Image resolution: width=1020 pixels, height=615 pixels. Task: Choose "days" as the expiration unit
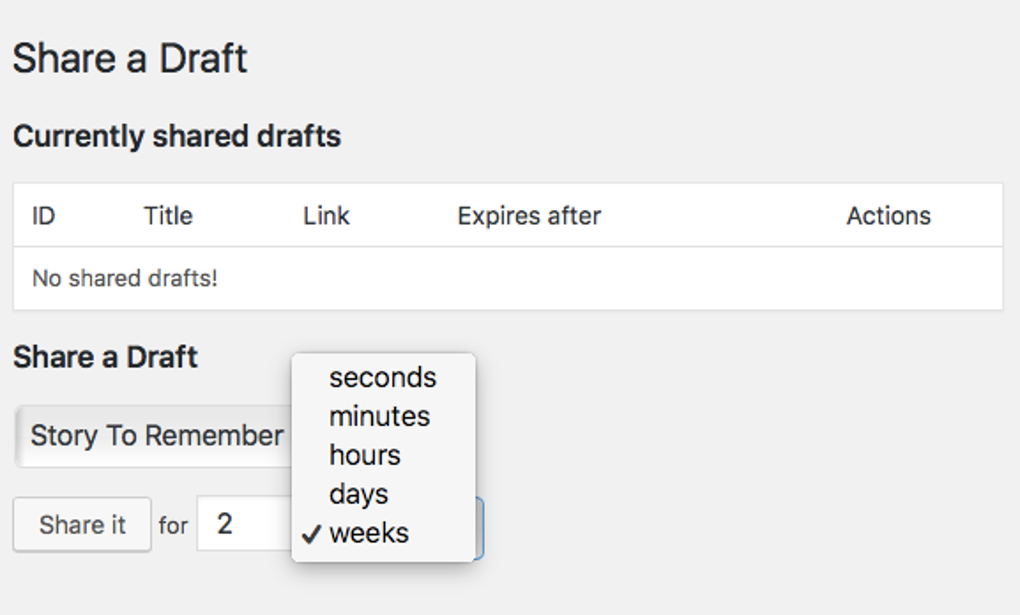[359, 493]
